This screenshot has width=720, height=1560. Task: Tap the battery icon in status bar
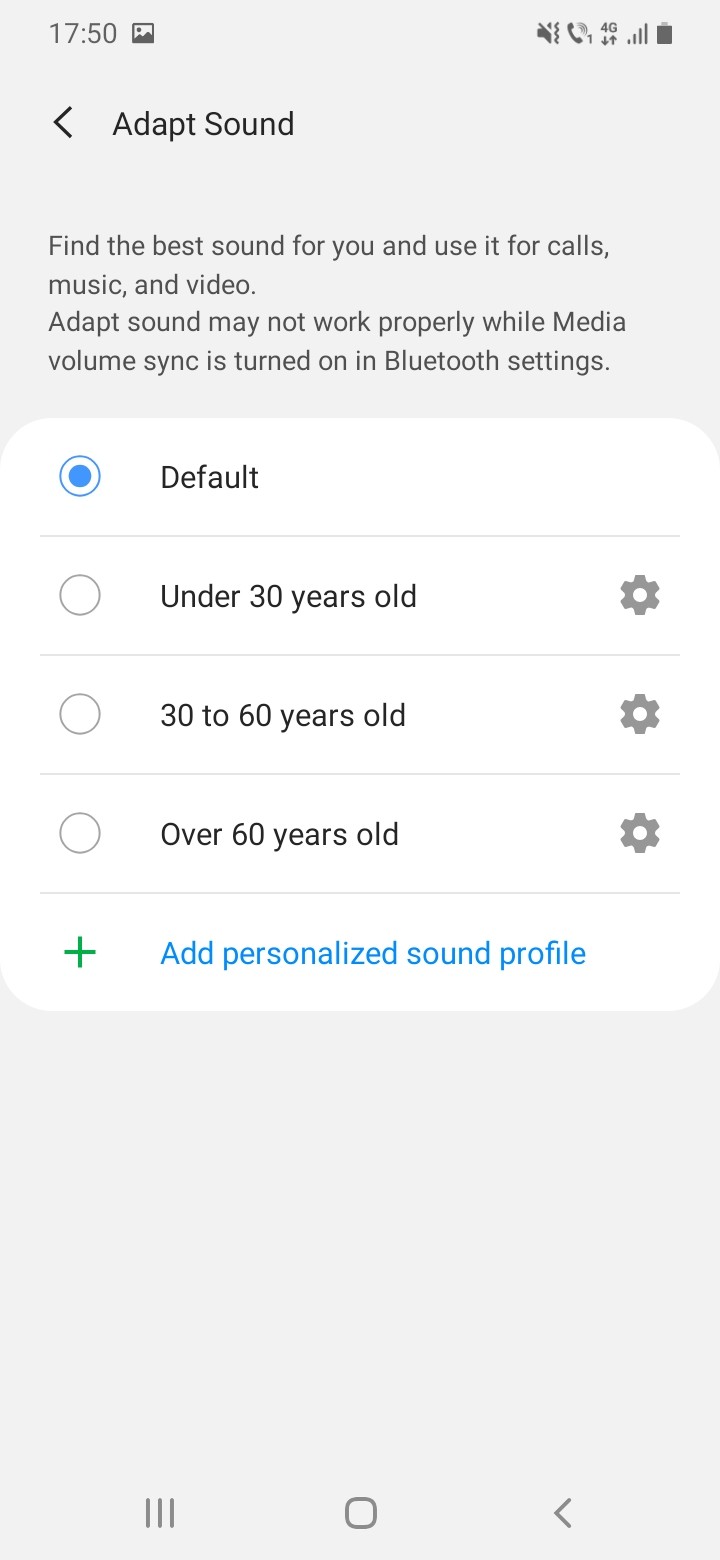pyautogui.click(x=665, y=35)
